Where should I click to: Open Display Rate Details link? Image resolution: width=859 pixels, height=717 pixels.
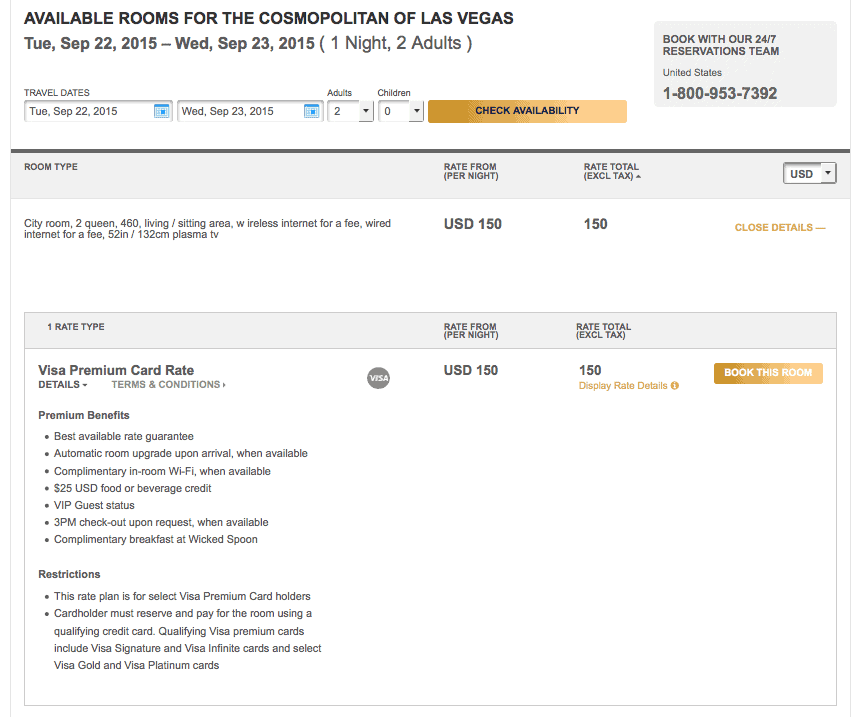(623, 386)
